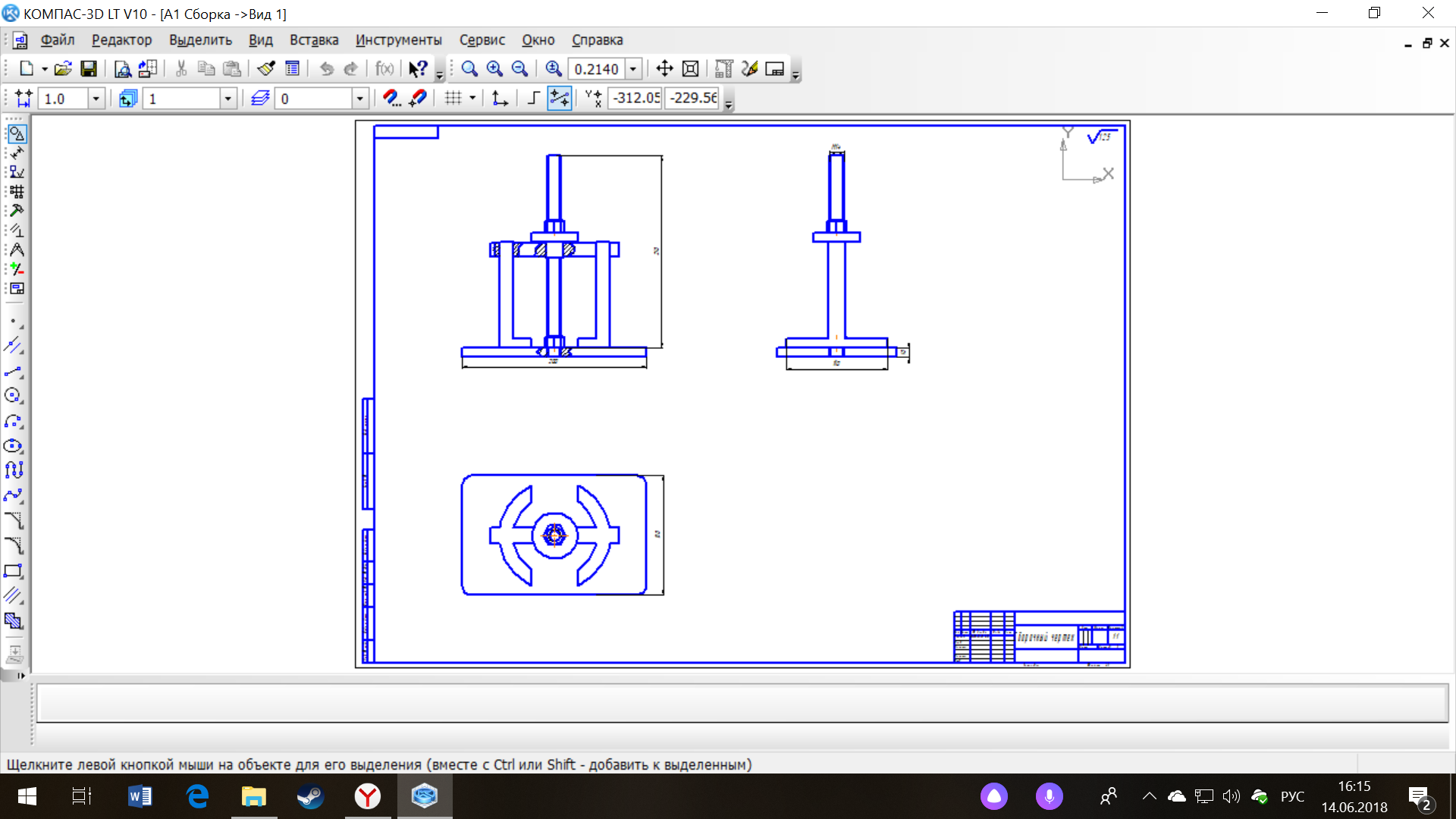Toggle the grid display button

[x=453, y=98]
